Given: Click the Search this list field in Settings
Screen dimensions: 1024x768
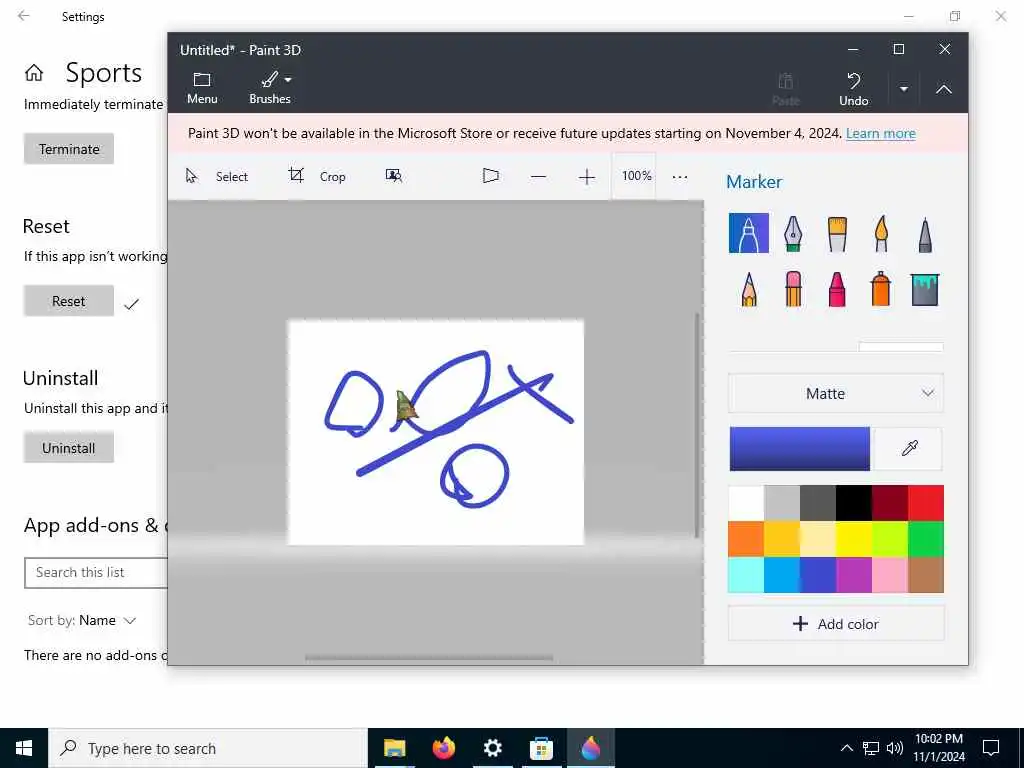Looking at the screenshot, I should pos(96,573).
